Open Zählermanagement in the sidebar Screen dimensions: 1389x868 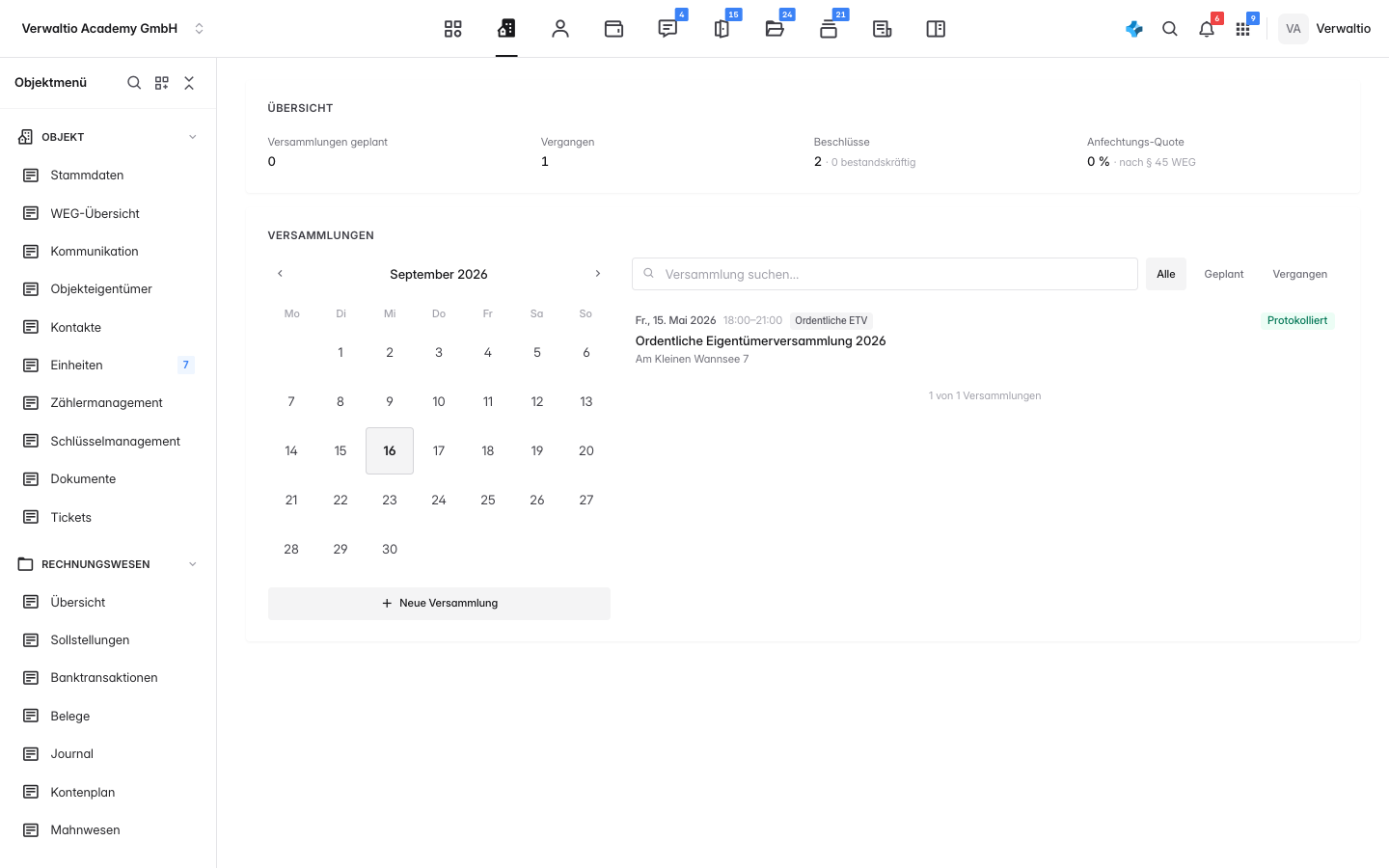(x=108, y=403)
